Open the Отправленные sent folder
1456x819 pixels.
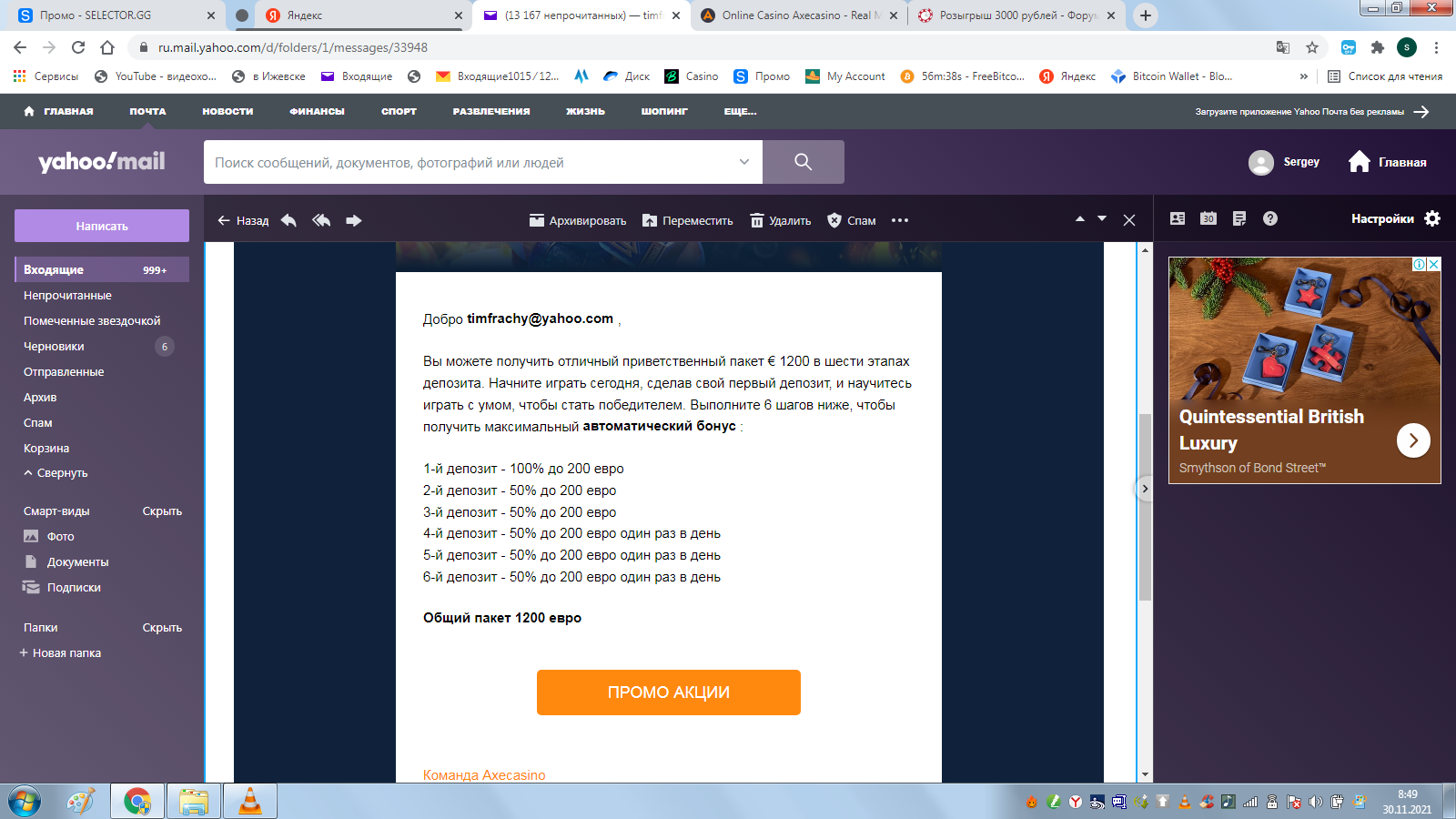pos(64,372)
